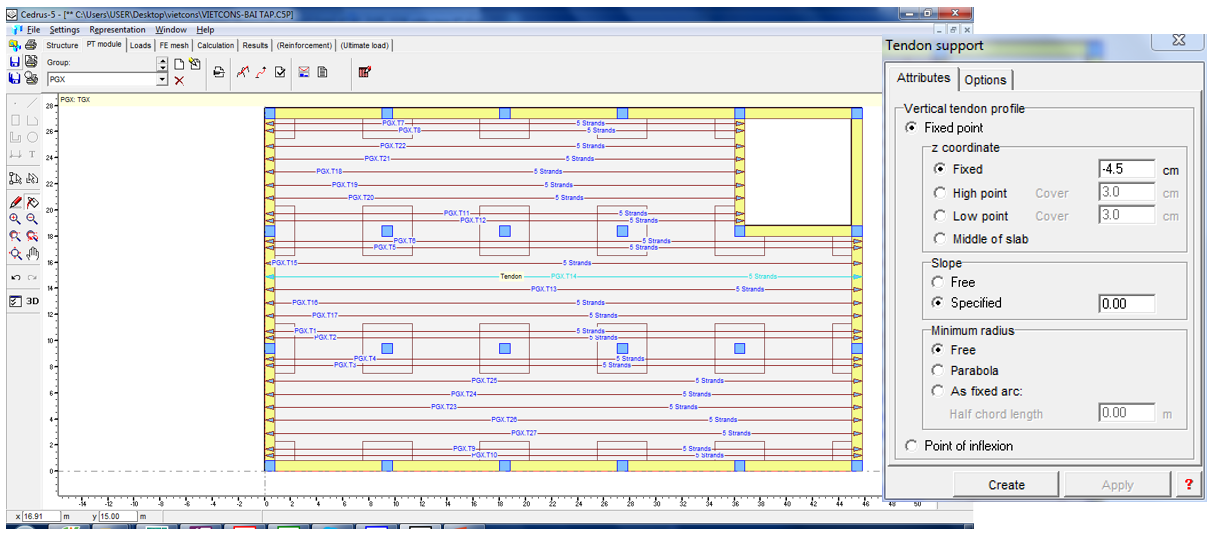Select Middle of slab option
Viewport: 1213px width, 534px height.
click(x=939, y=239)
